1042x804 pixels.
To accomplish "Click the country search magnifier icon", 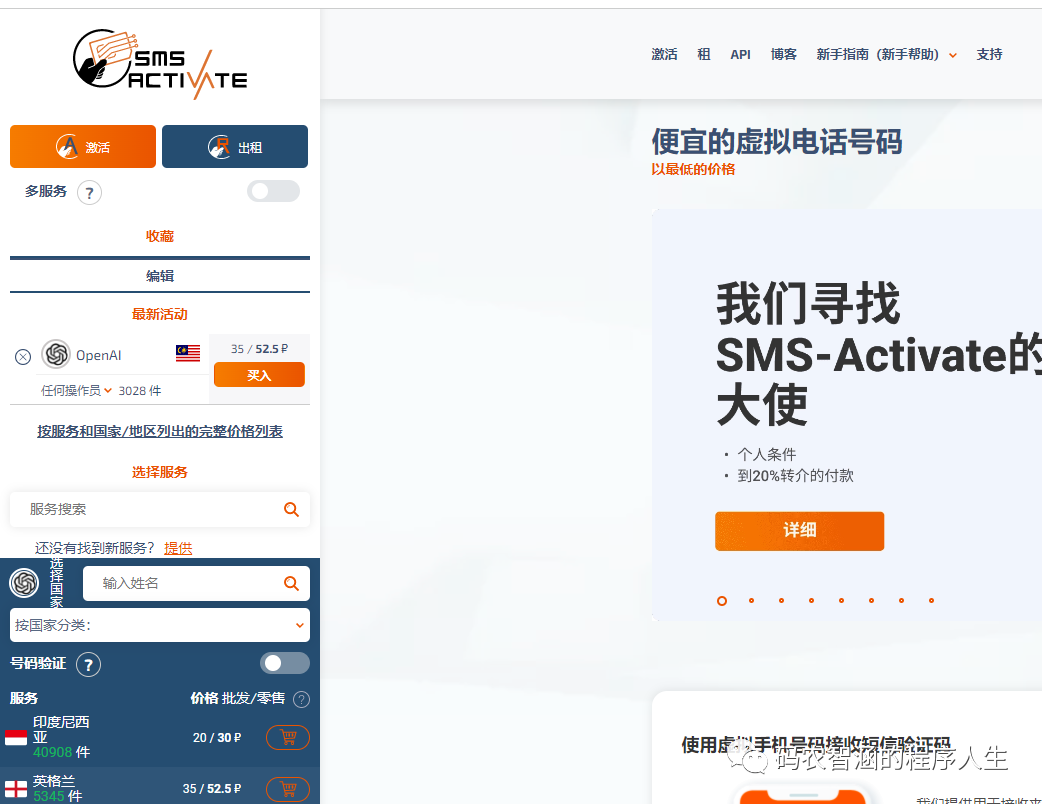I will point(291,583).
